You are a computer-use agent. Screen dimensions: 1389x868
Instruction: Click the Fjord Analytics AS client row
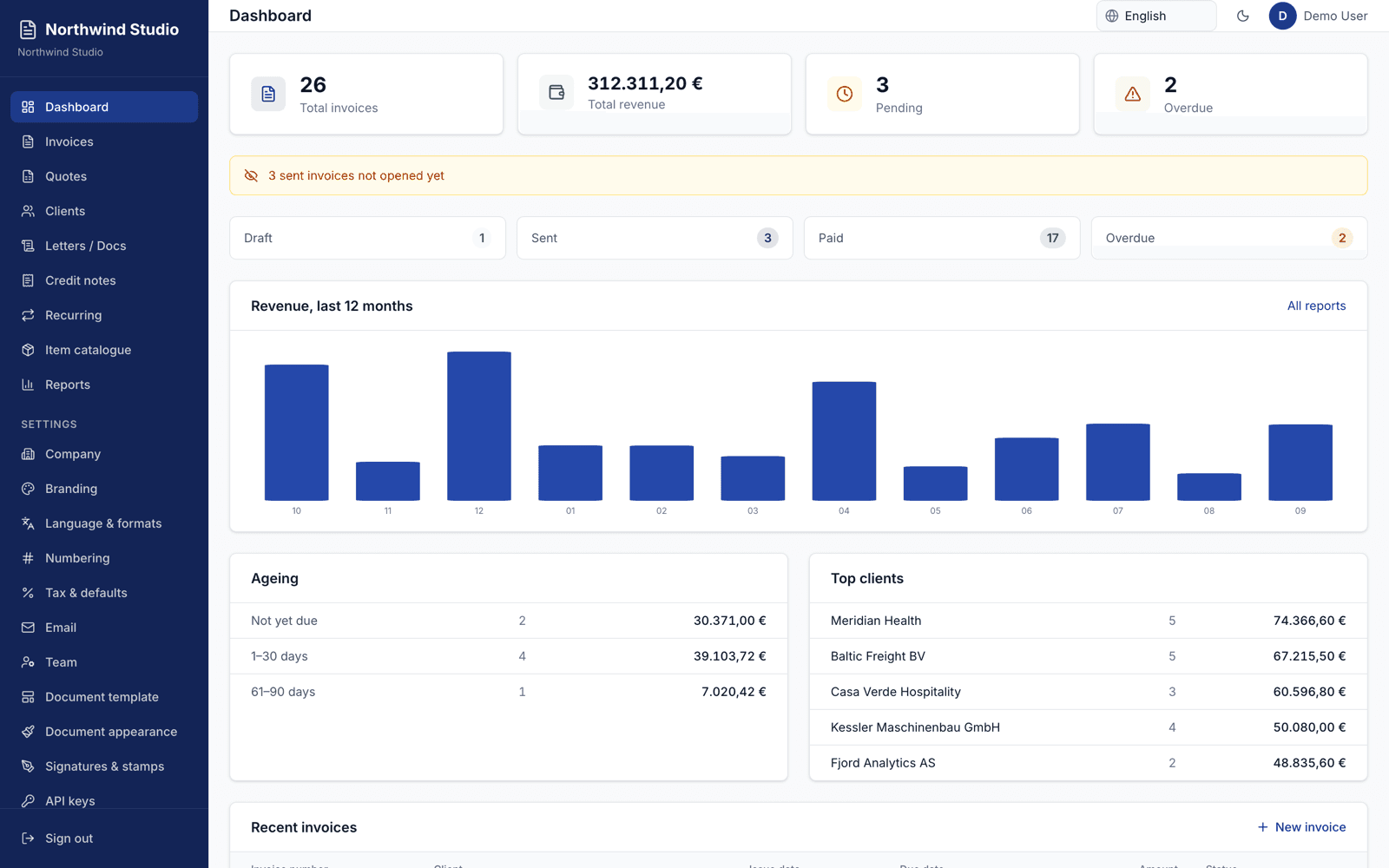pos(1089,763)
